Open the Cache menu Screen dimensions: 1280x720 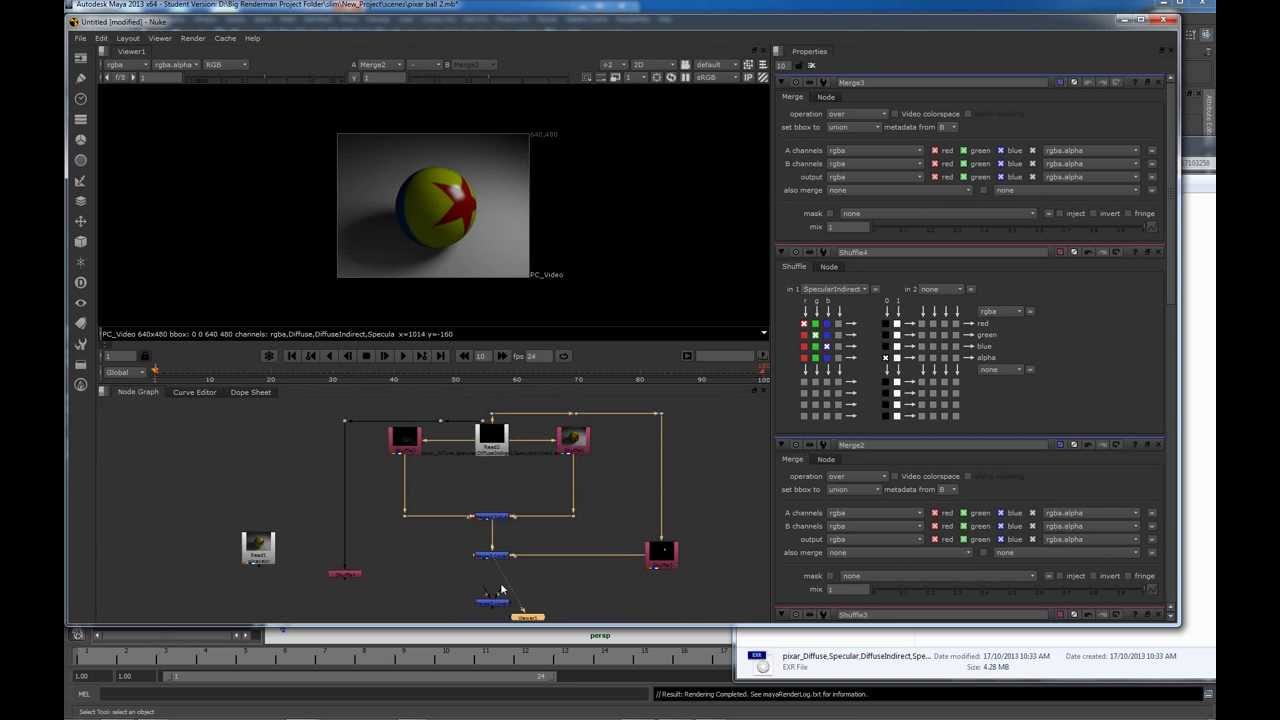225,38
